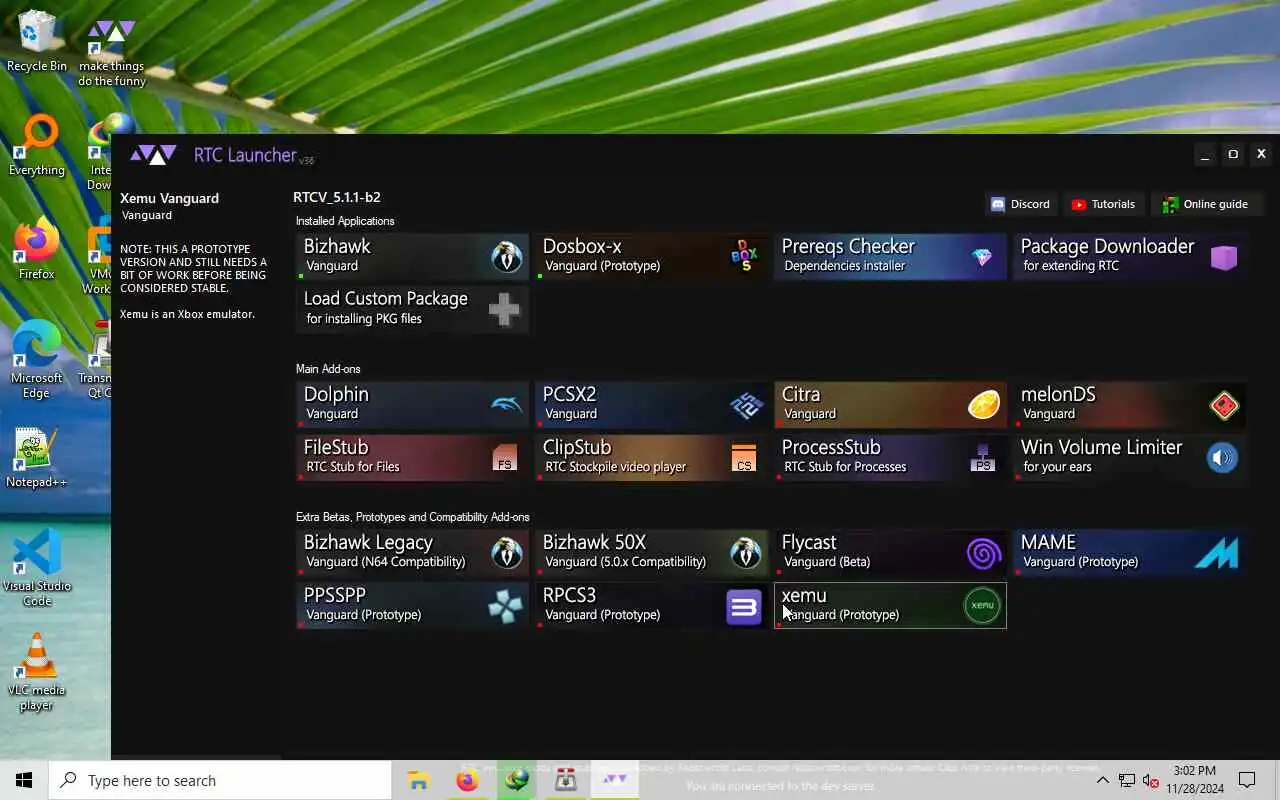
Task: Click the FileStub FS icon
Action: 506,458
